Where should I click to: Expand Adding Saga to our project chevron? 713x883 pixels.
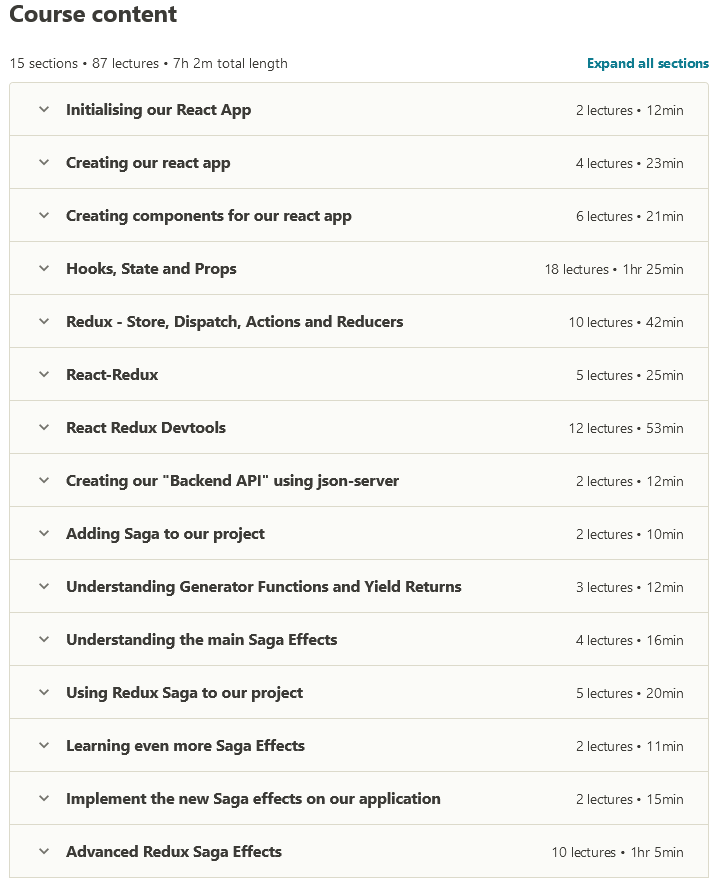tap(44, 534)
